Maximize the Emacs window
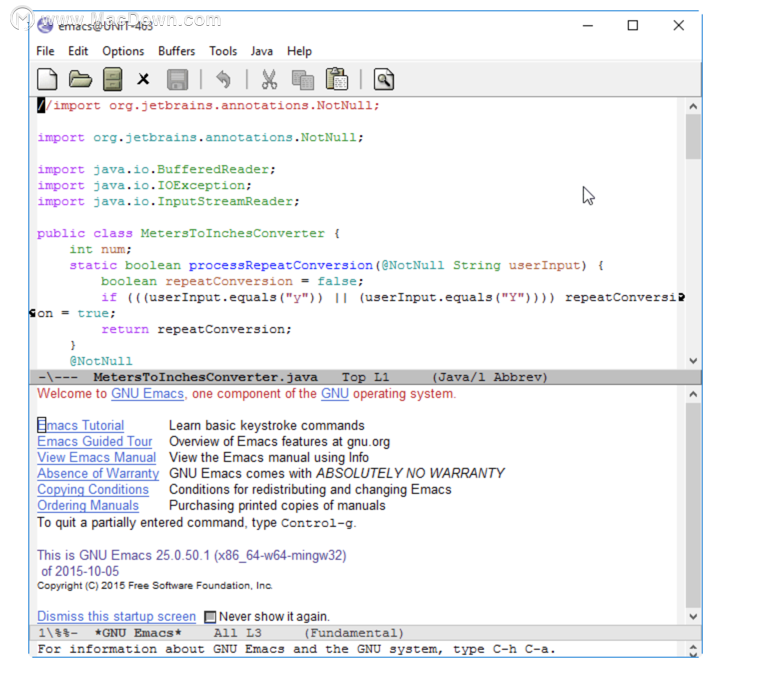Screen dimensions: 770x681 632,25
